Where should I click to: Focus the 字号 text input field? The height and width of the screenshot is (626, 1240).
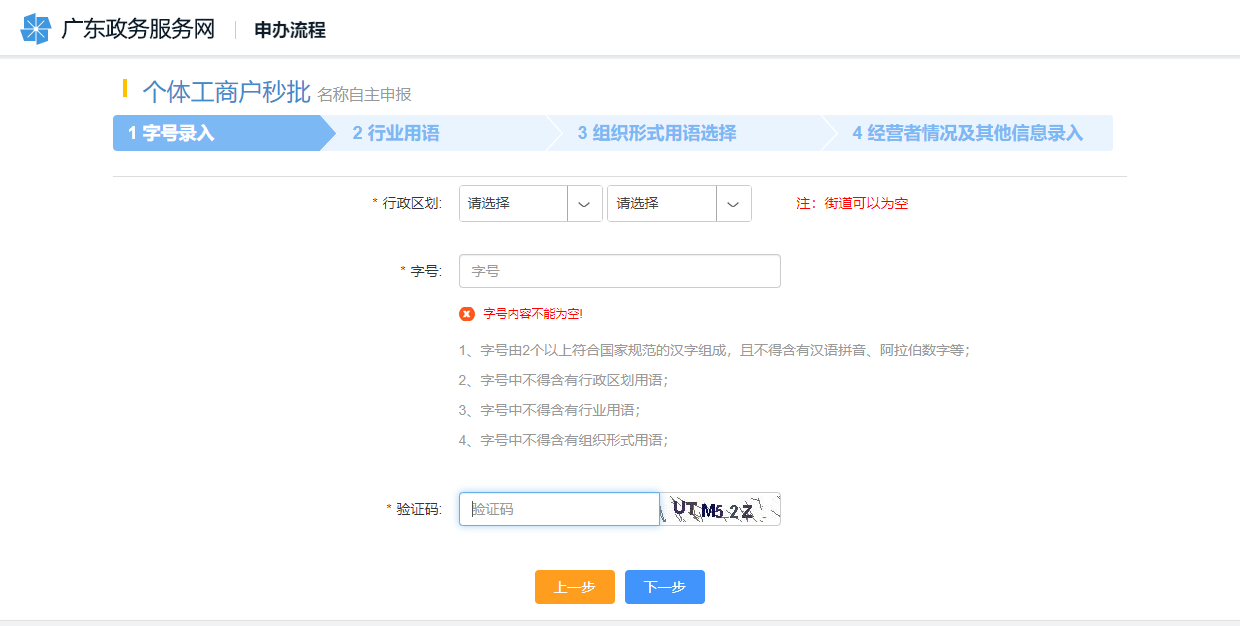pos(619,271)
